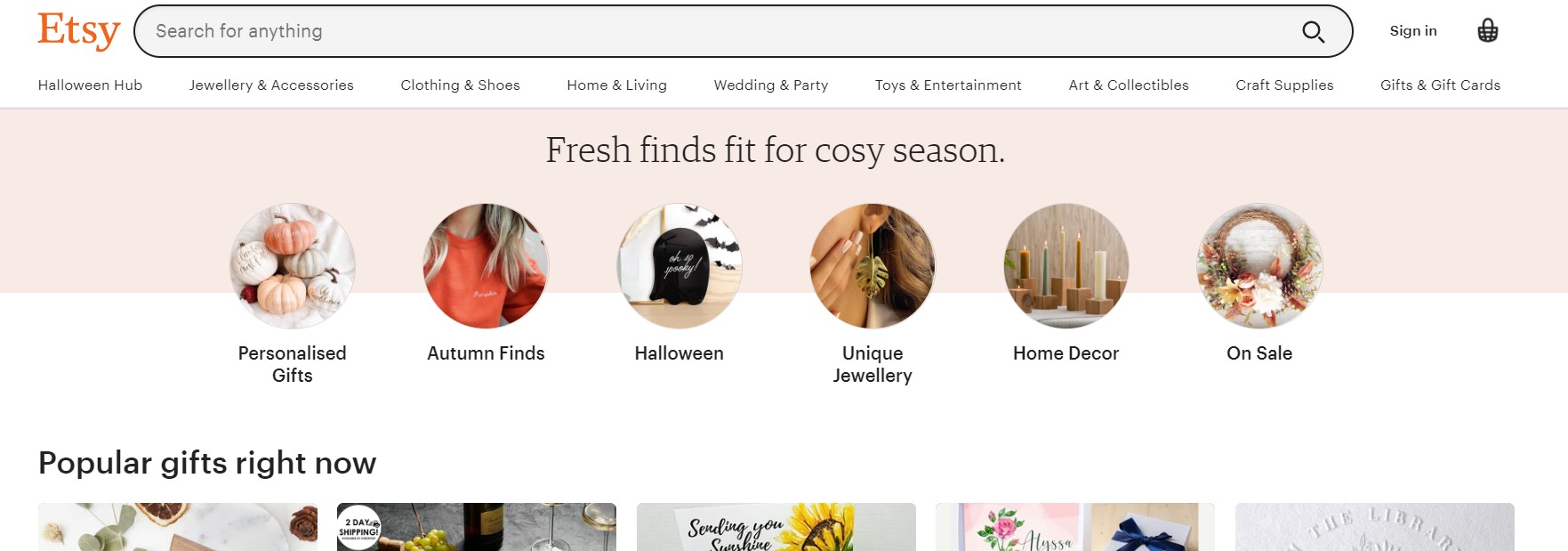This screenshot has width=1568, height=551.
Task: Open Personalised Gifts pumpkin image
Action: click(293, 266)
